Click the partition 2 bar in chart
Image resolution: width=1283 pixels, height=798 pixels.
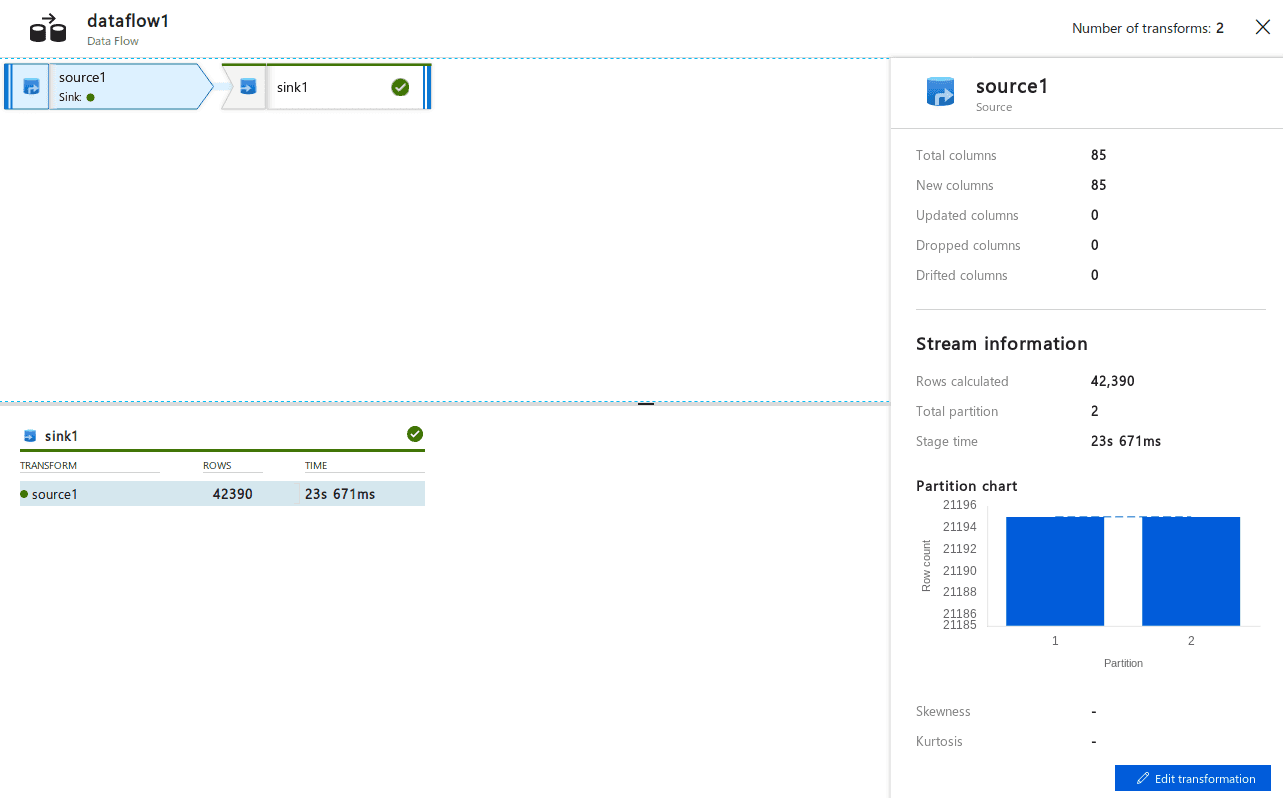click(1191, 571)
